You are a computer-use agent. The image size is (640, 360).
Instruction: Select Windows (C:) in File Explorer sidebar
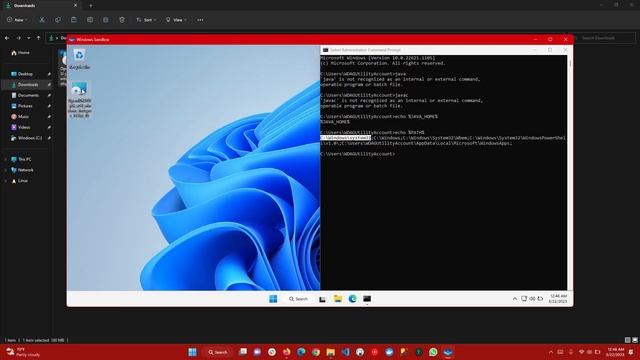[x=27, y=138]
